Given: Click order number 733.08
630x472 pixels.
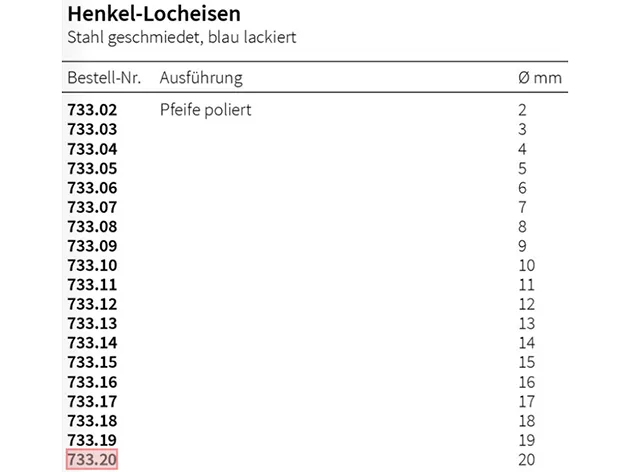Looking at the screenshot, I should click(92, 227).
